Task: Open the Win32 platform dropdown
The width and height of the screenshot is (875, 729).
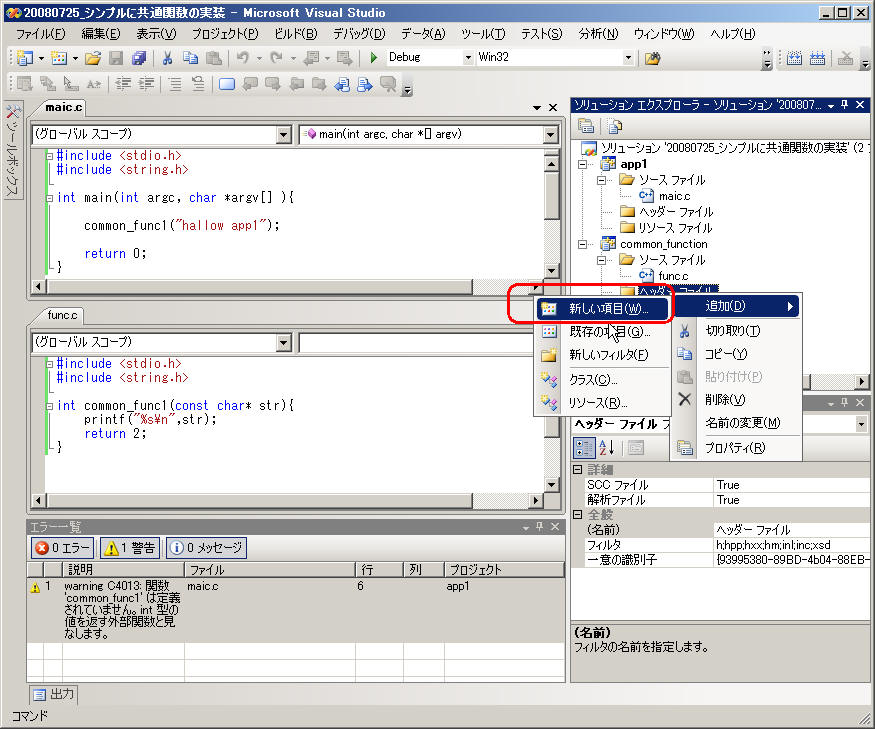Action: (x=628, y=58)
